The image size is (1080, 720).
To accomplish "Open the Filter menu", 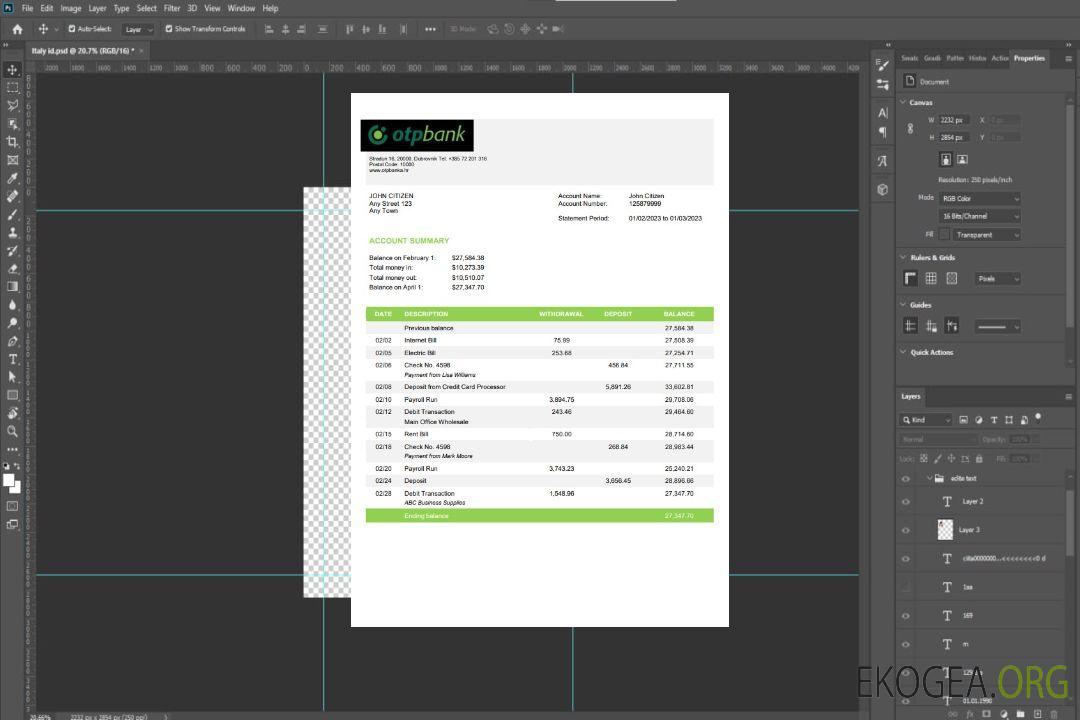I will (172, 8).
